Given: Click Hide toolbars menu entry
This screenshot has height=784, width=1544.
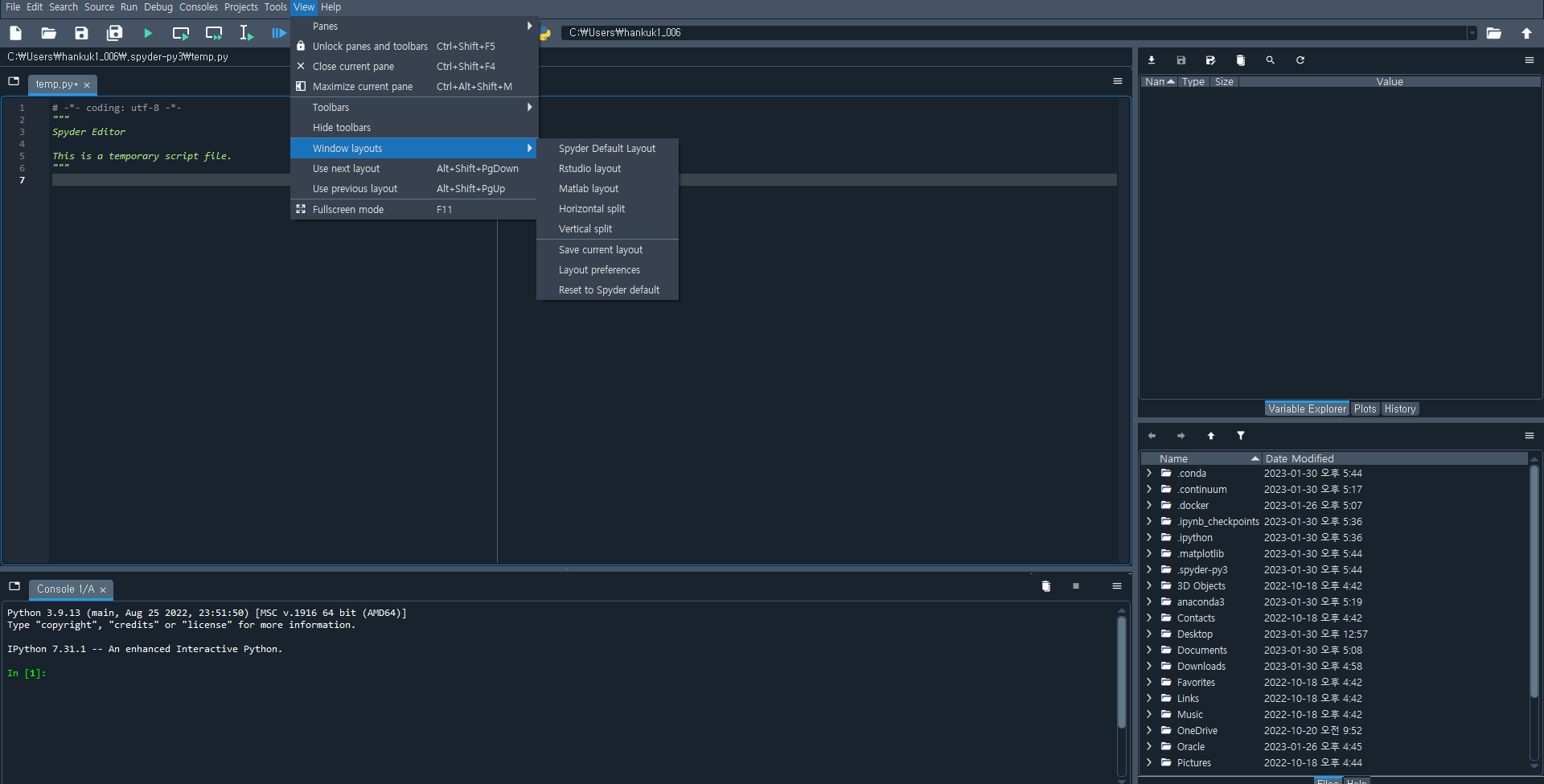Looking at the screenshot, I should [x=414, y=128].
